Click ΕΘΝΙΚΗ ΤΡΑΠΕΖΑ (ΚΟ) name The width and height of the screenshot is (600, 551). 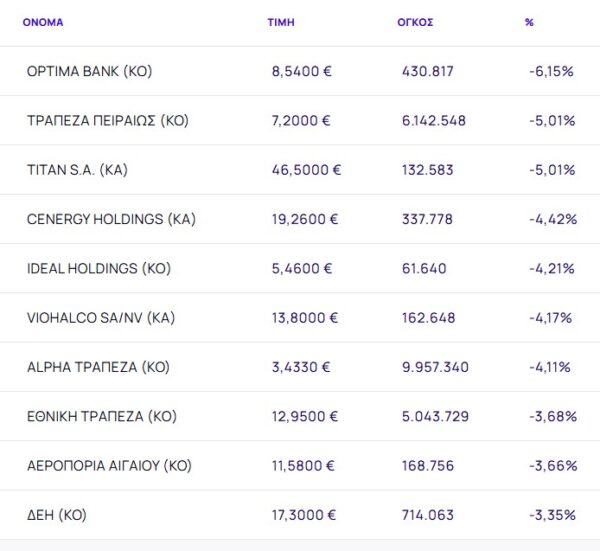(102, 416)
